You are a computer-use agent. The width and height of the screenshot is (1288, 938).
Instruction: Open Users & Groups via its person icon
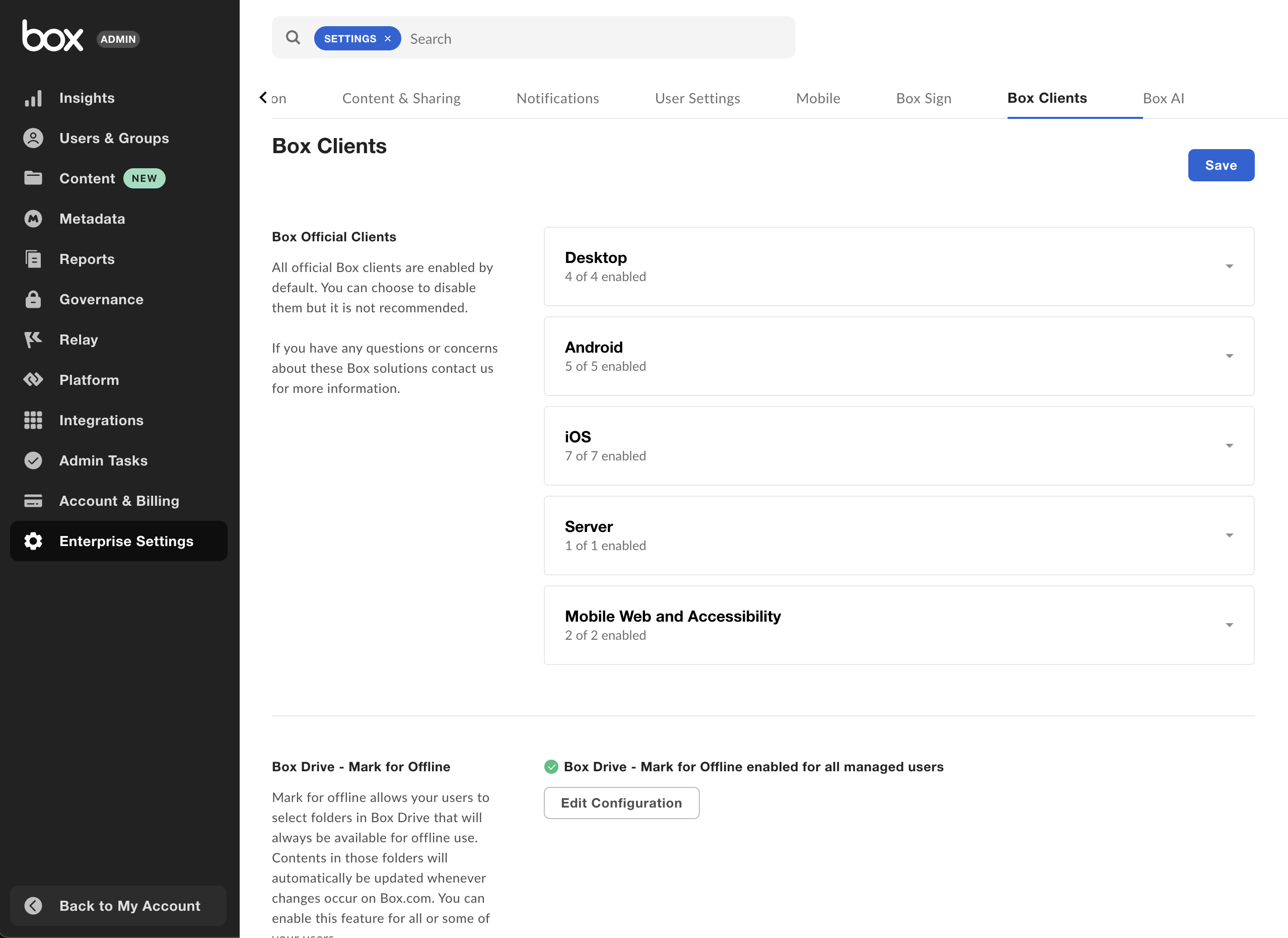[x=33, y=138]
